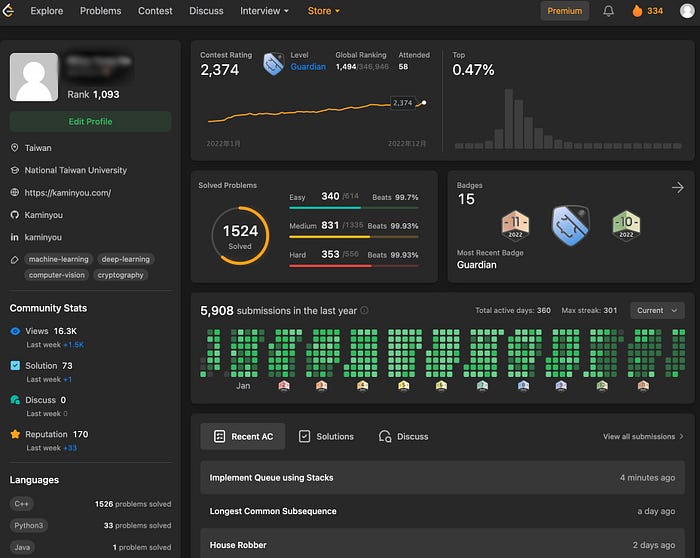Click View all submissions link
The image size is (700, 558).
pos(643,436)
